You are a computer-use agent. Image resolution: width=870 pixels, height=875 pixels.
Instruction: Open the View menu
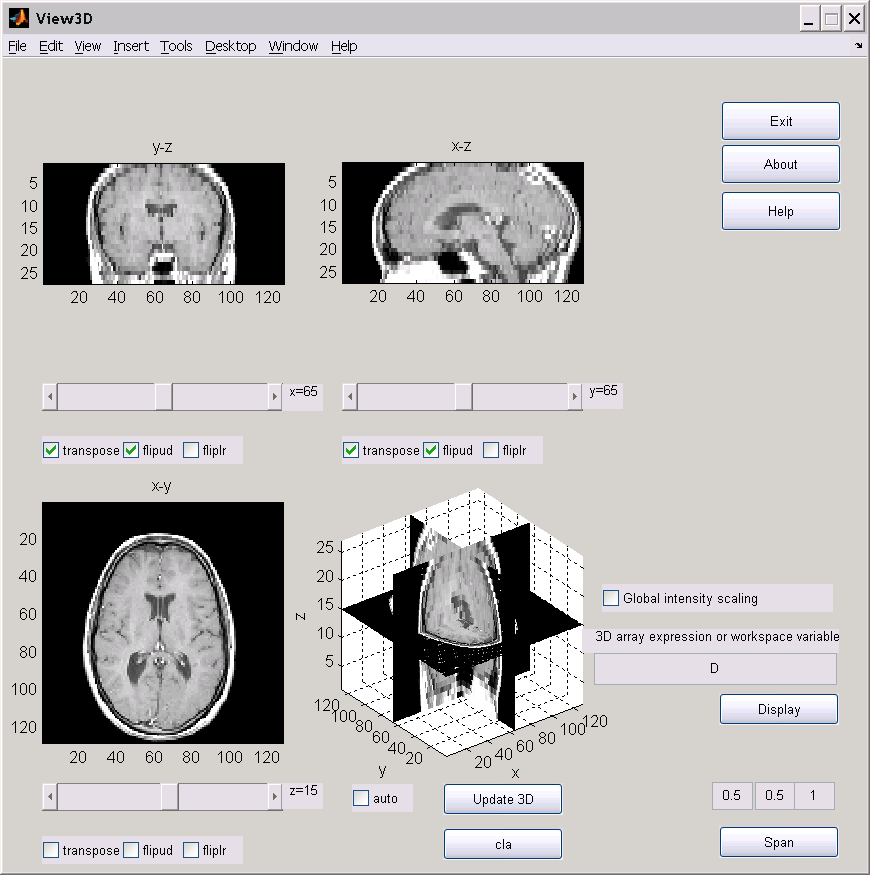coord(88,46)
